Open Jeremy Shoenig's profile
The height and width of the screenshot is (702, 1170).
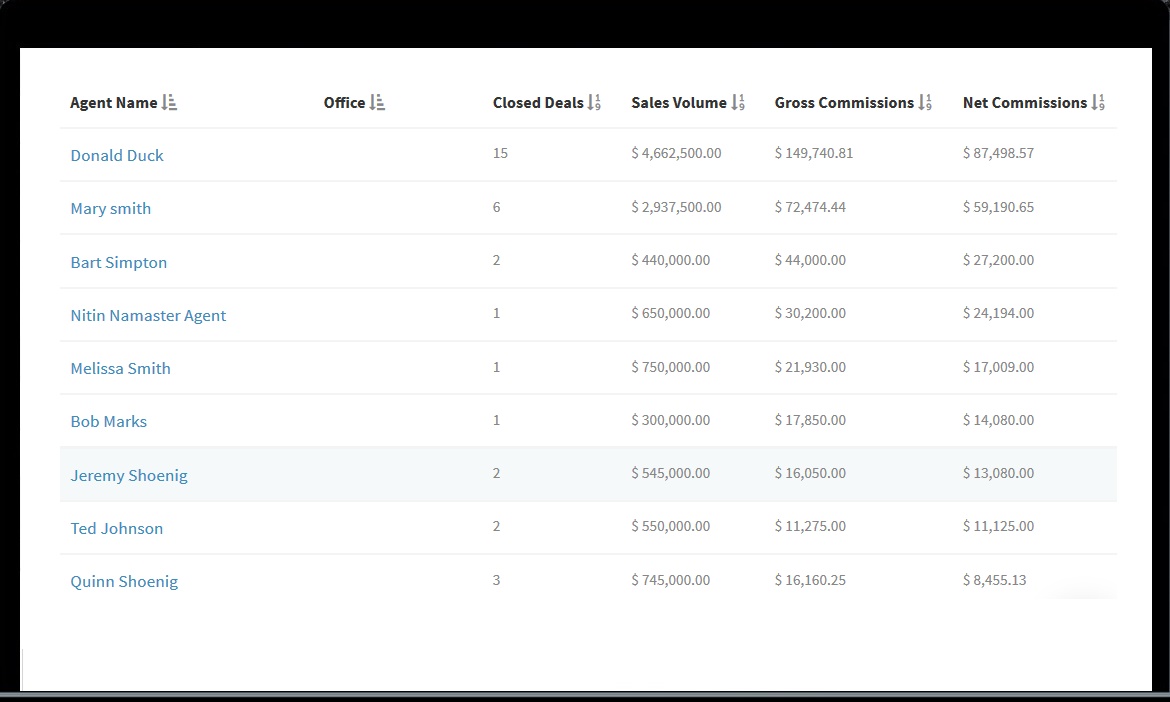129,475
